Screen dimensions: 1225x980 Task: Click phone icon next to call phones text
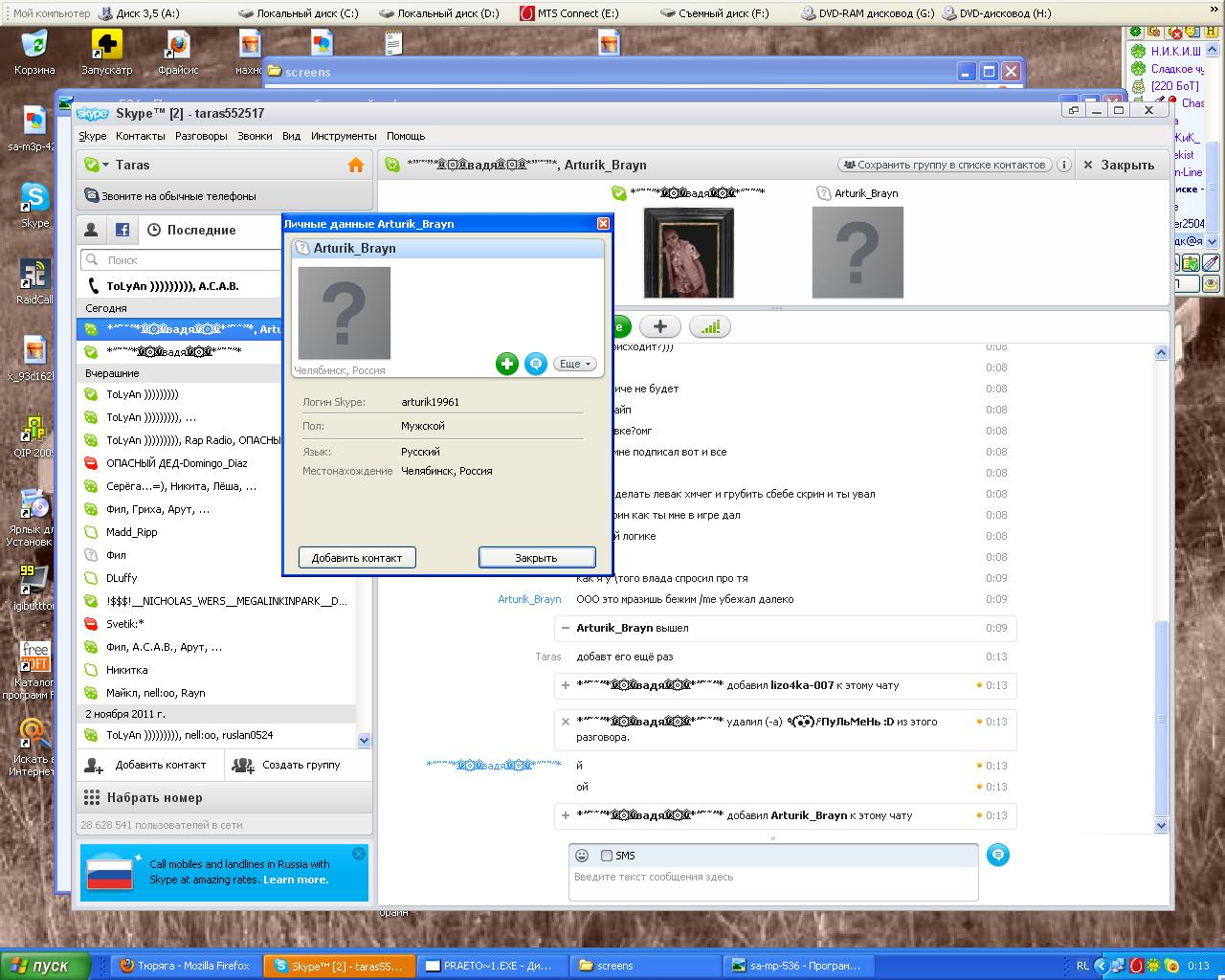(92, 196)
